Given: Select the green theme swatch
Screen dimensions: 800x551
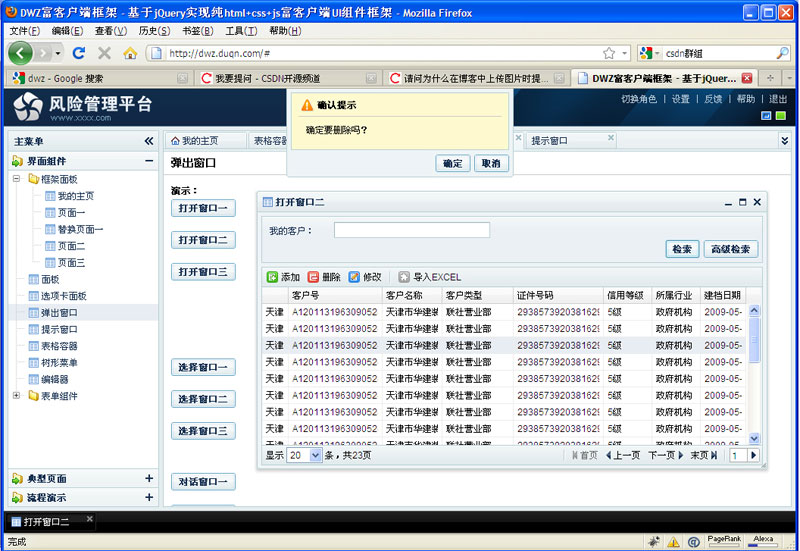Looking at the screenshot, I should tap(781, 116).
